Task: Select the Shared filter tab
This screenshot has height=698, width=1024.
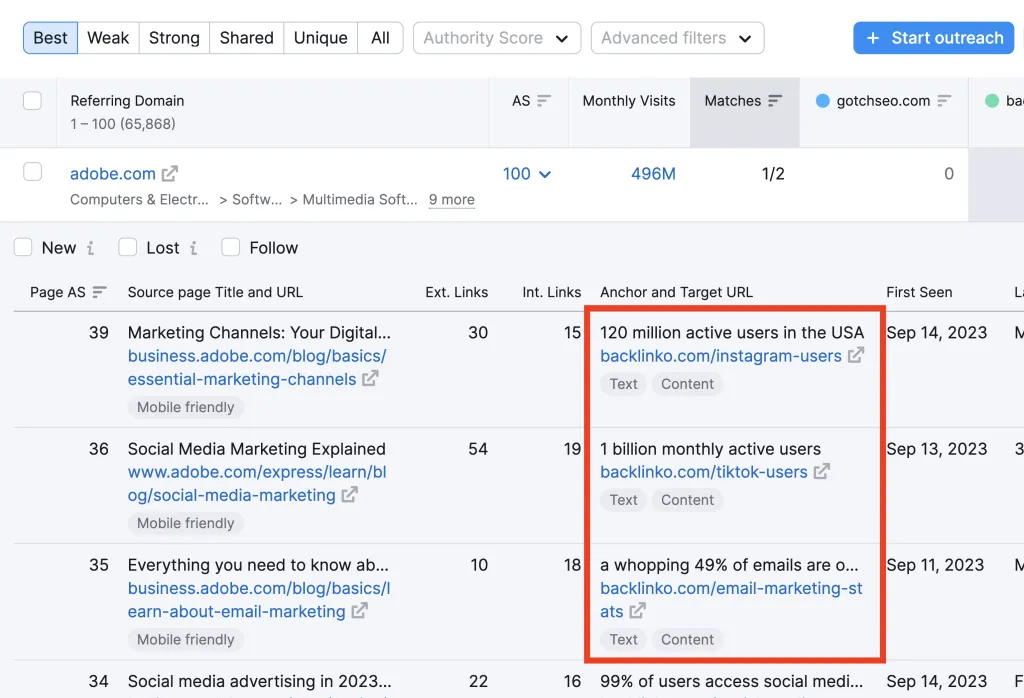Action: [x=246, y=38]
